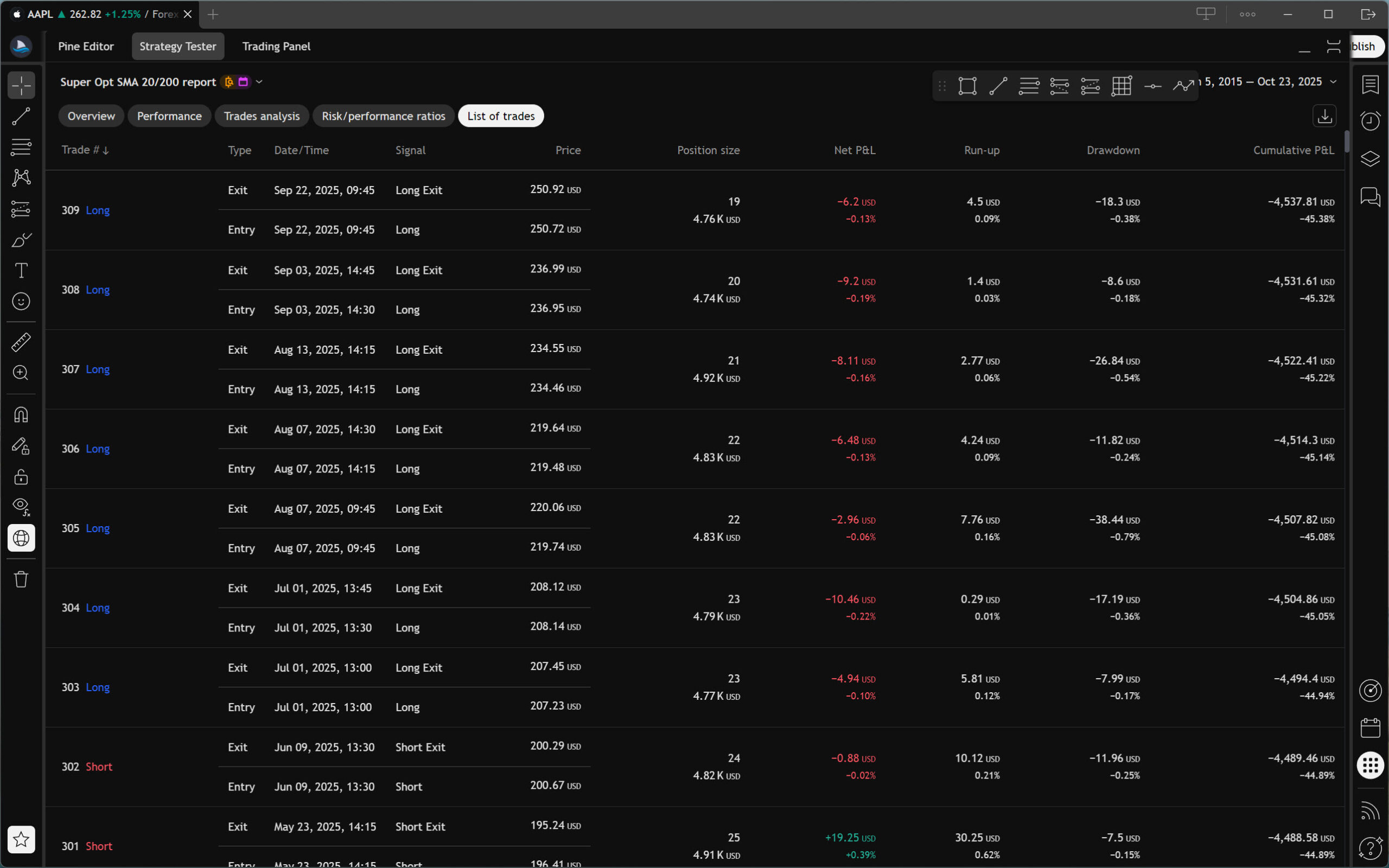Open the alerts clock icon
The image size is (1389, 868).
tap(1370, 121)
